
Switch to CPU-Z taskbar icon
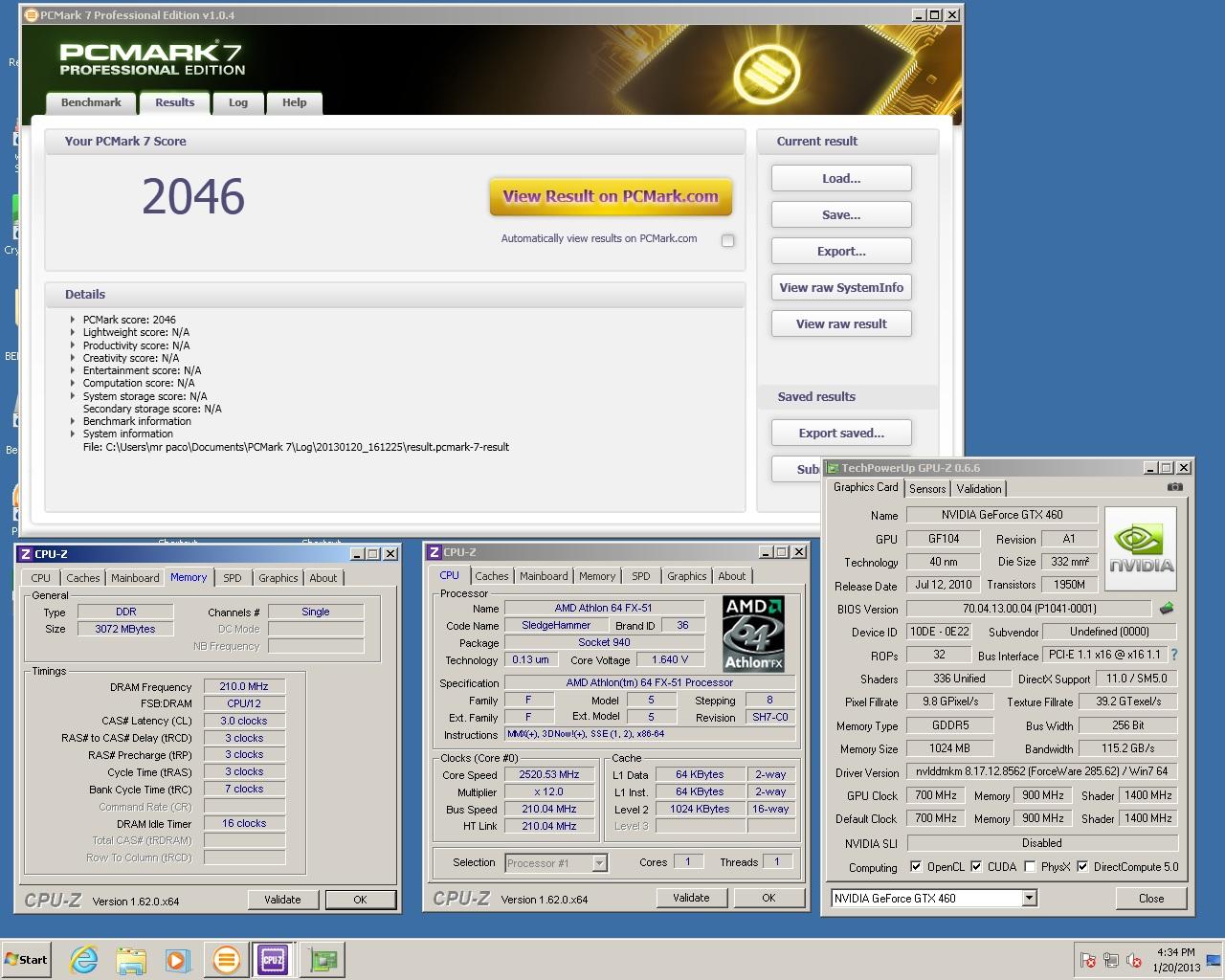tap(273, 959)
